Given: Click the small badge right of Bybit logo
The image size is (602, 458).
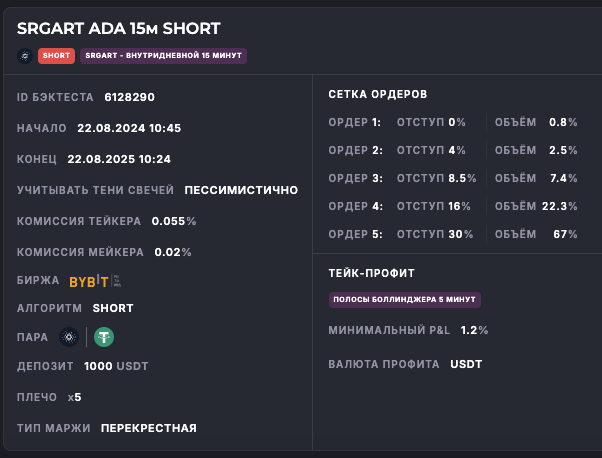Looking at the screenshot, I should click(x=116, y=281).
